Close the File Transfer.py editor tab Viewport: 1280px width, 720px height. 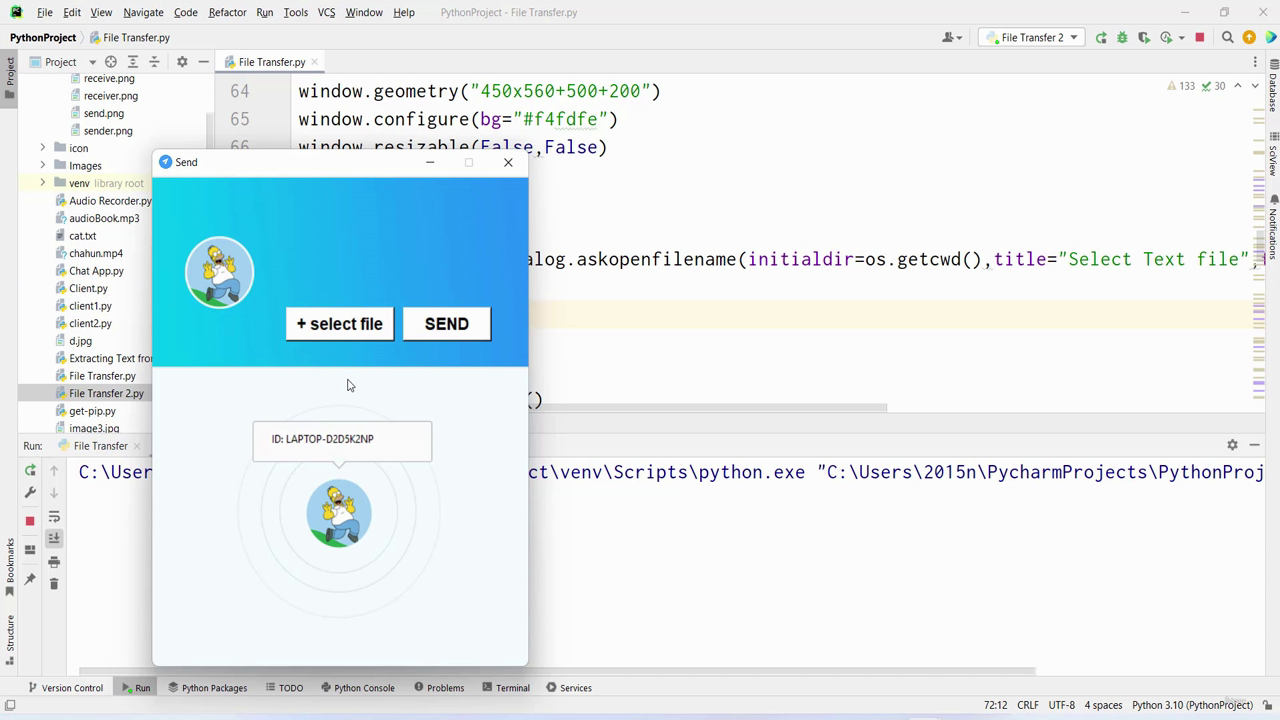coord(315,62)
